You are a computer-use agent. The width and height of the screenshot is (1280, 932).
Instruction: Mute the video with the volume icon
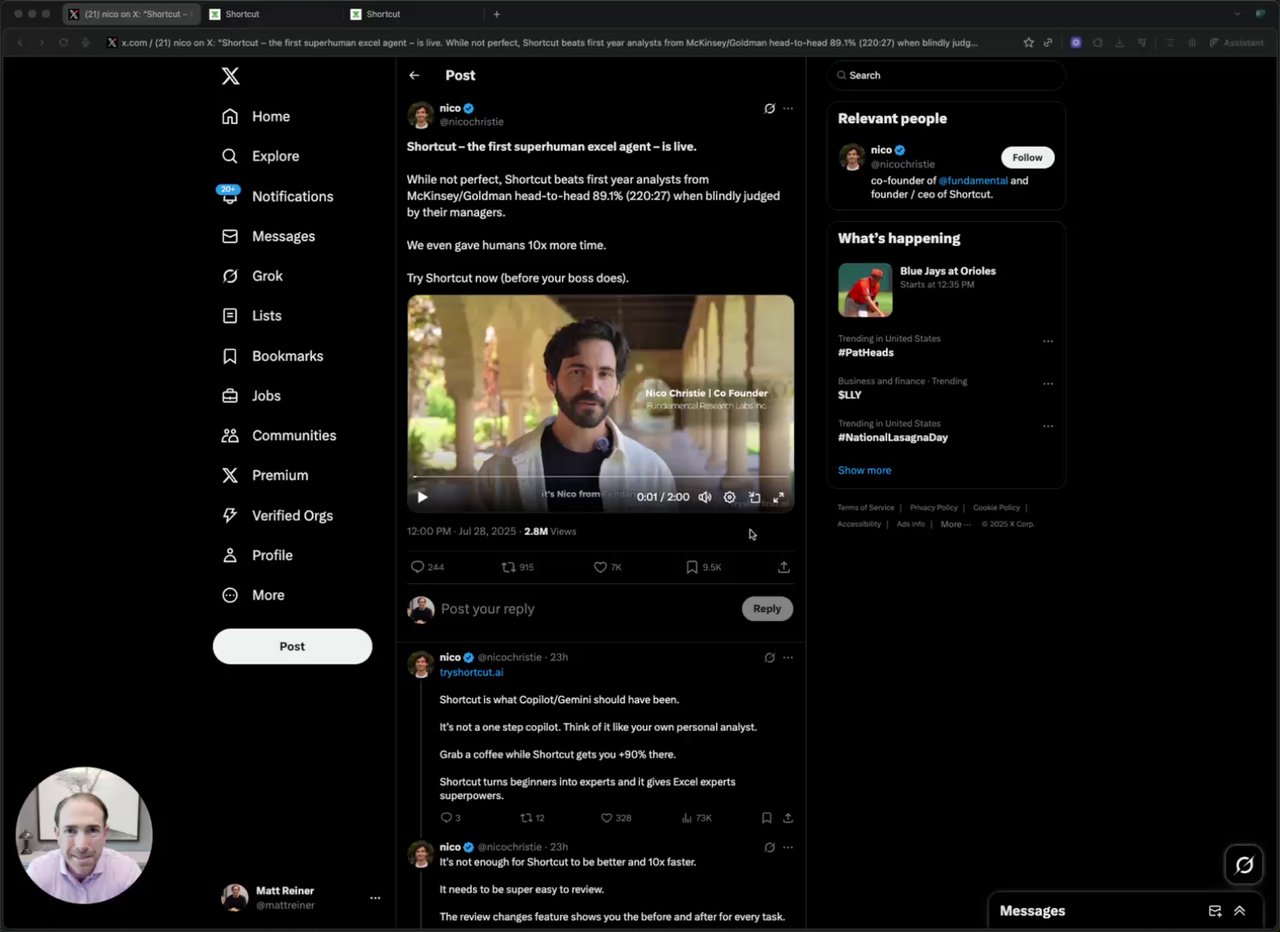click(x=705, y=497)
